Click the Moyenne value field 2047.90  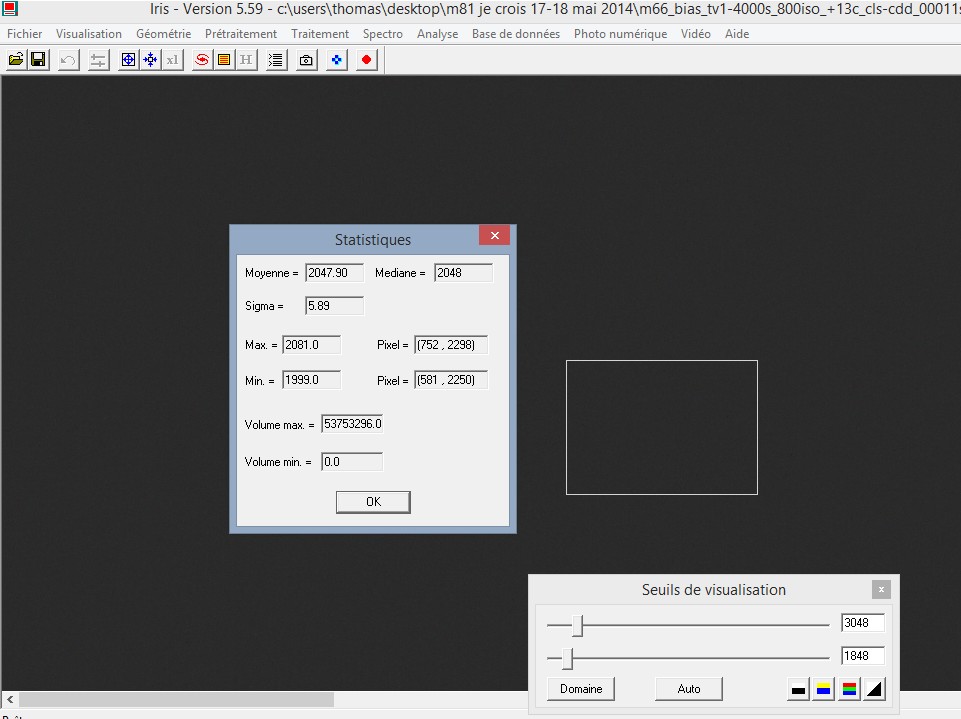335,273
